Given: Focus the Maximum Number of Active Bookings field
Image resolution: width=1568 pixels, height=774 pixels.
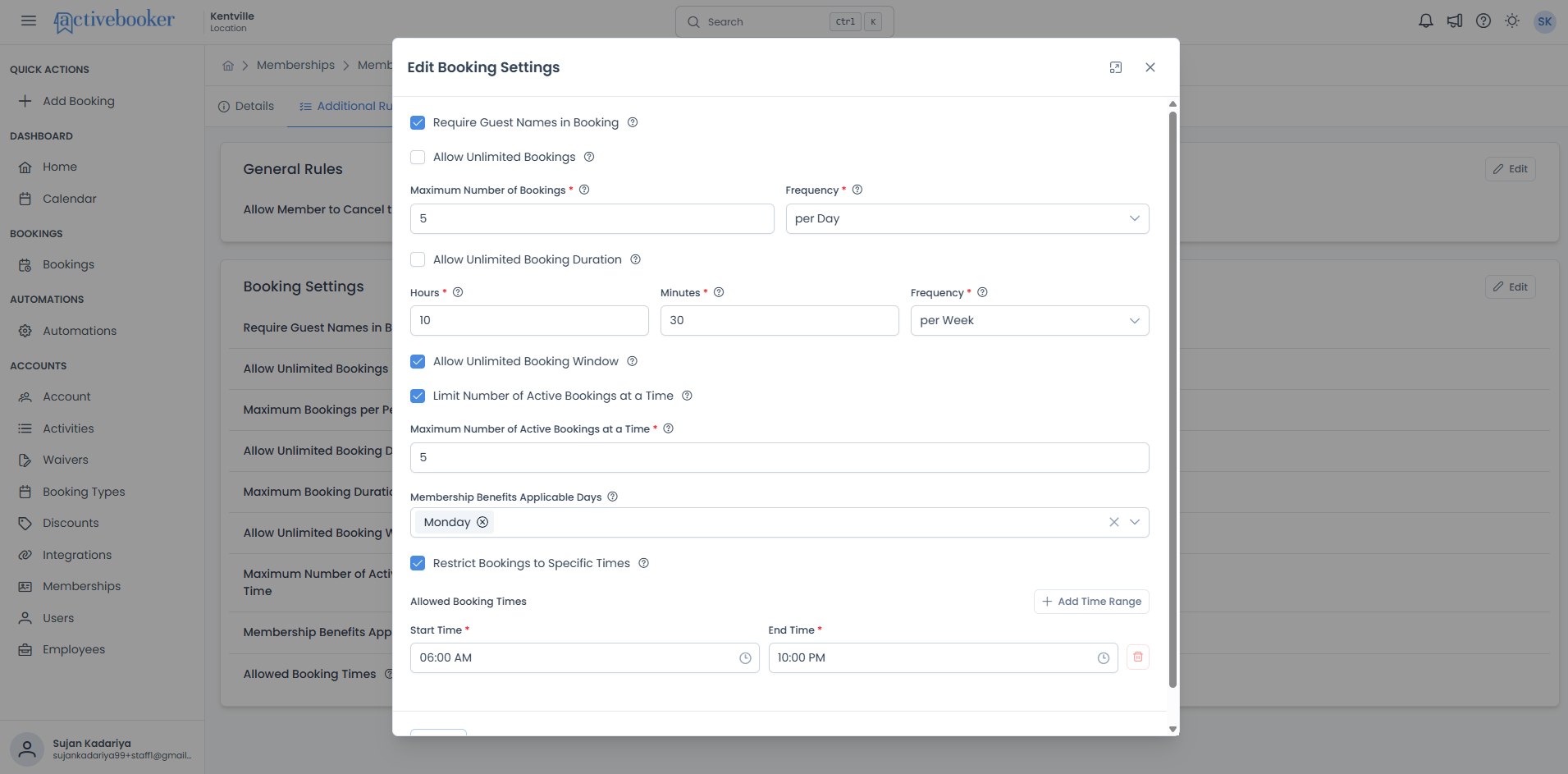Looking at the screenshot, I should (x=779, y=457).
